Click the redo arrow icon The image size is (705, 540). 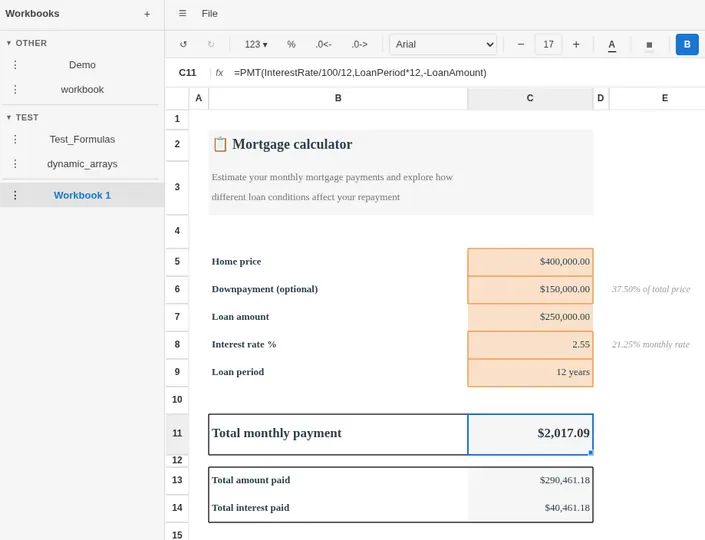click(x=211, y=44)
